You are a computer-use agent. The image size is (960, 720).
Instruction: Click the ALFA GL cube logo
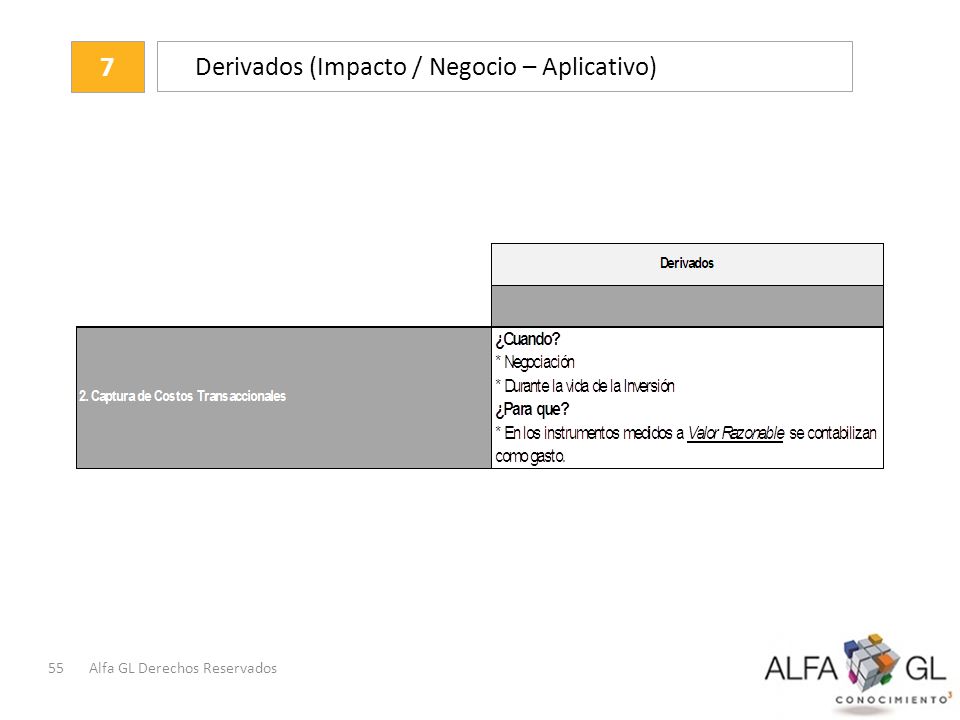point(872,662)
